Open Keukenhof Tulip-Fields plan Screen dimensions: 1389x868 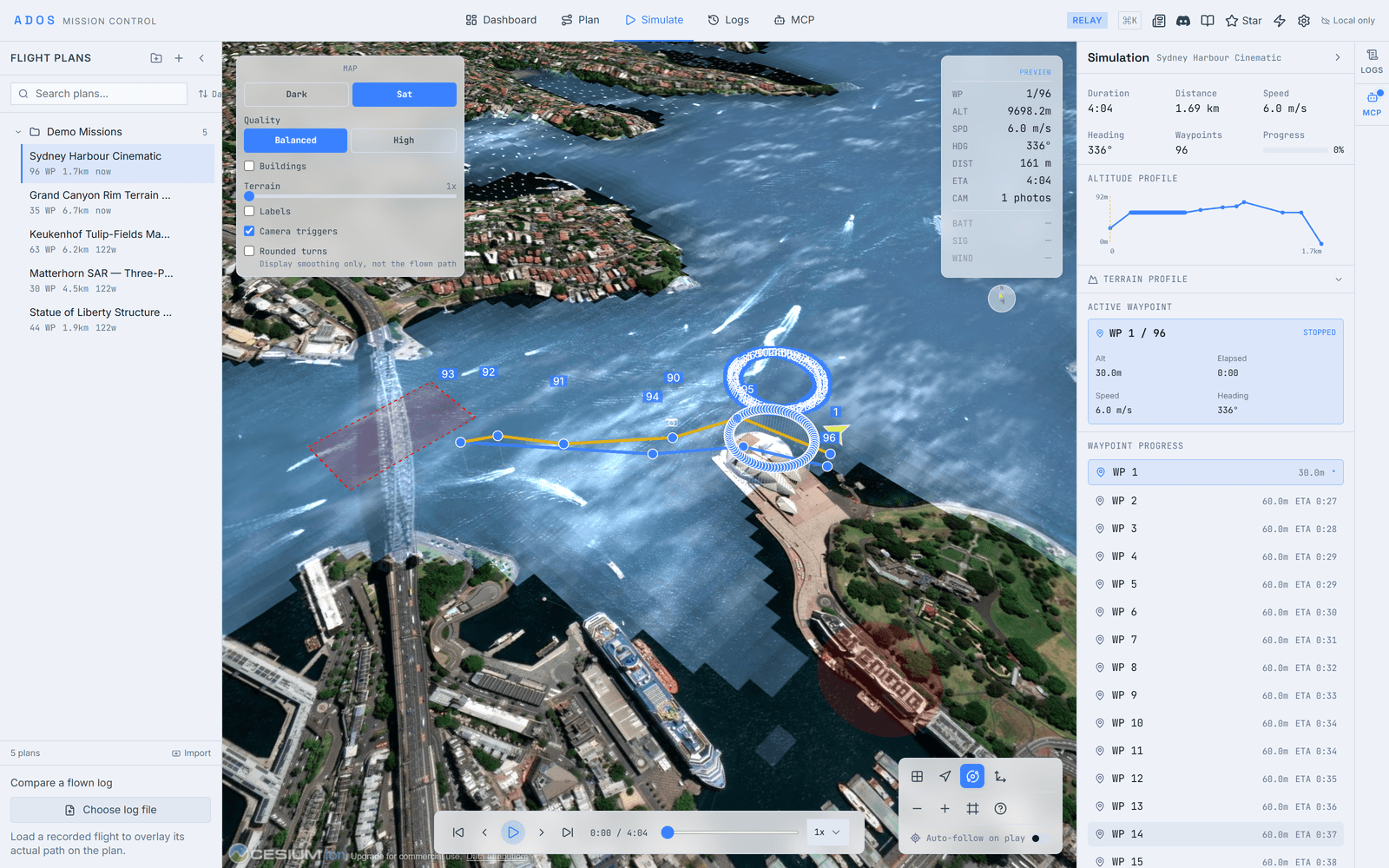tap(117, 241)
